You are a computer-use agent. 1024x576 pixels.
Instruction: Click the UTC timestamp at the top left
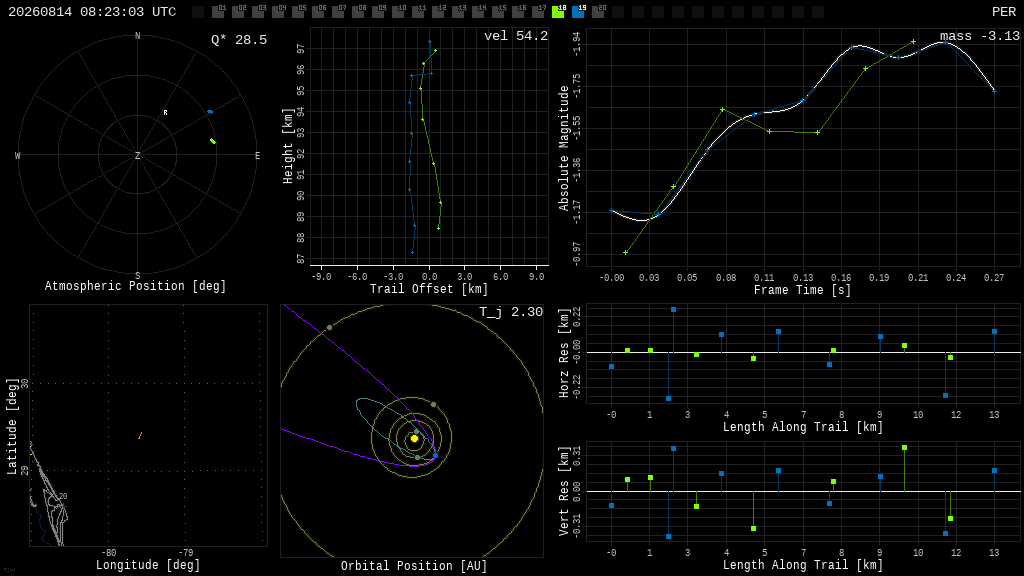click(92, 12)
